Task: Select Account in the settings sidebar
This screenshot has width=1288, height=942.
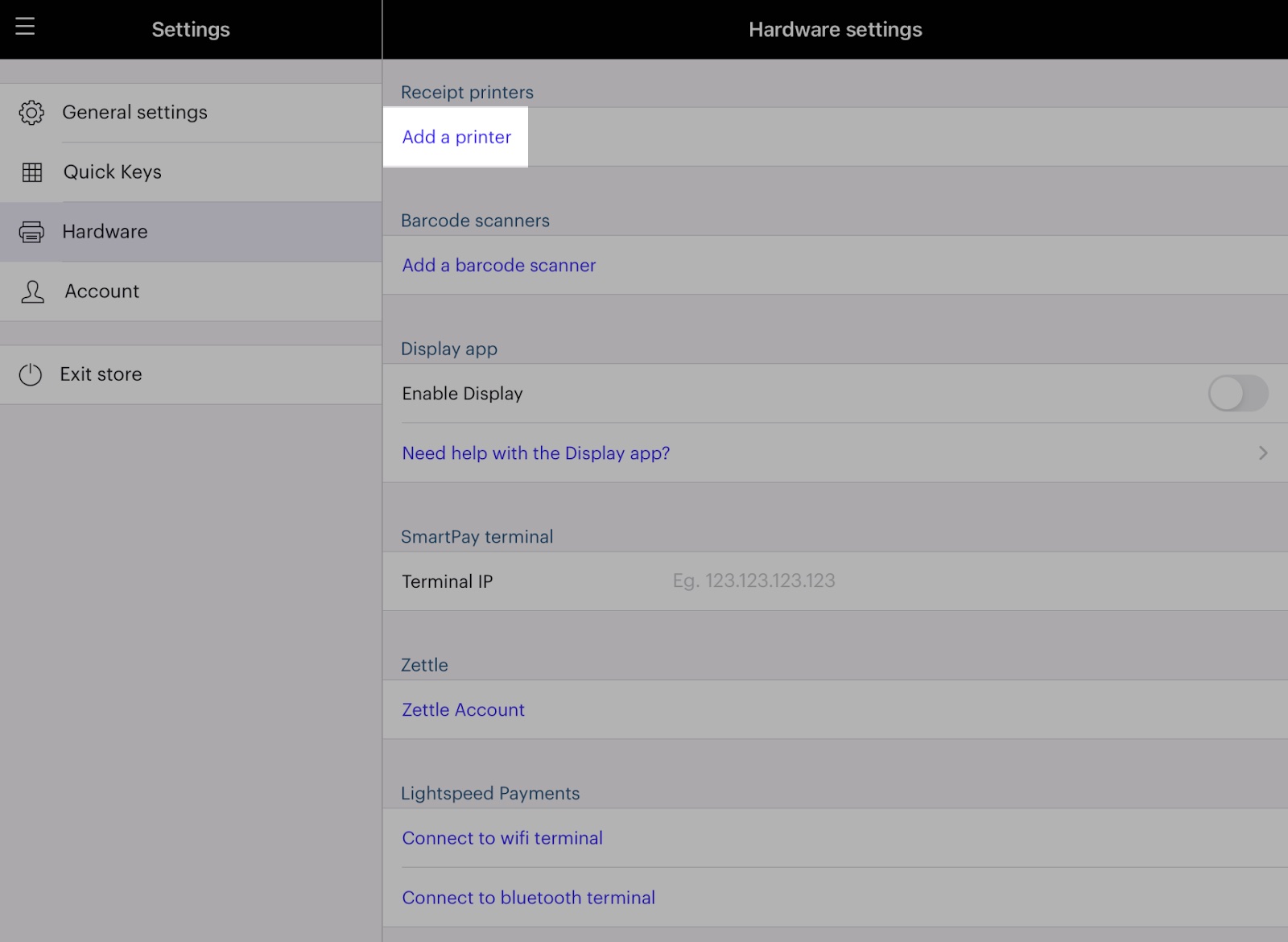Action: [x=102, y=291]
